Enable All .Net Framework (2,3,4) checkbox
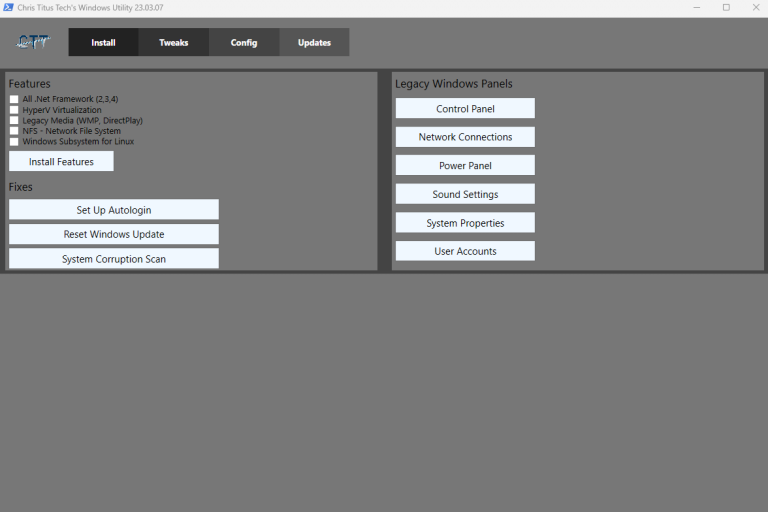 14,99
